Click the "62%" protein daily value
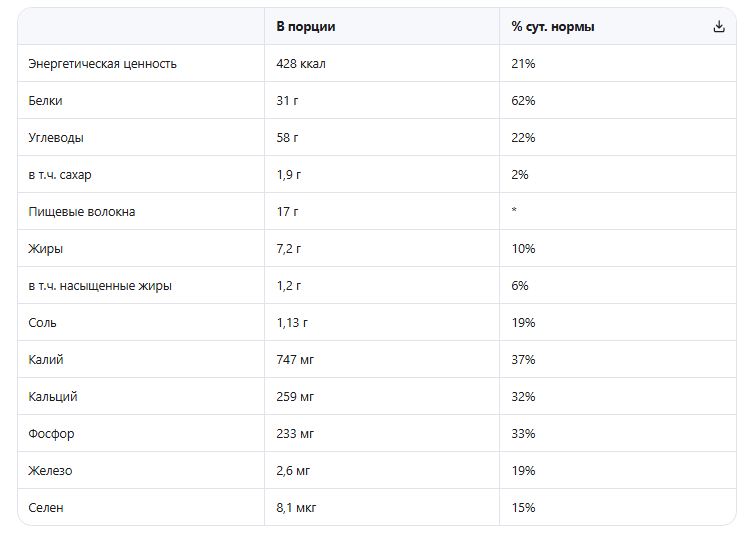Viewport: 750px width, 541px height. point(523,101)
